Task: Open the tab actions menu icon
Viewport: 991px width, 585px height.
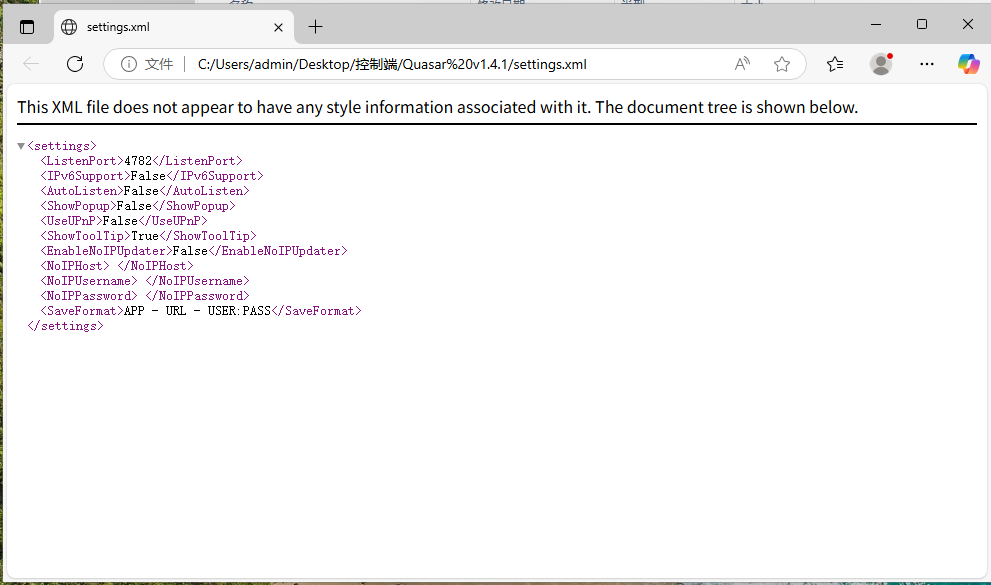Action: coord(27,27)
